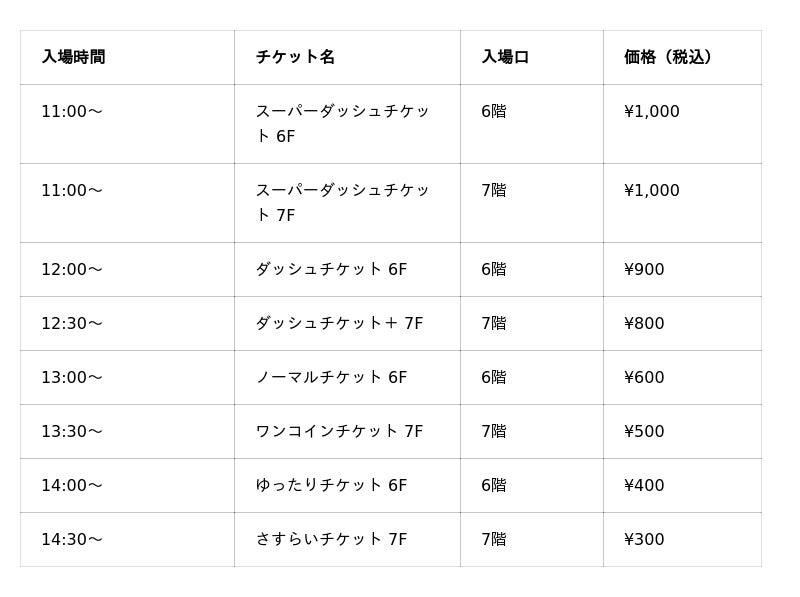The height and width of the screenshot is (597, 800).
Task: Click the ダッシュチケット 6F cell
Action: pyautogui.click(x=331, y=269)
